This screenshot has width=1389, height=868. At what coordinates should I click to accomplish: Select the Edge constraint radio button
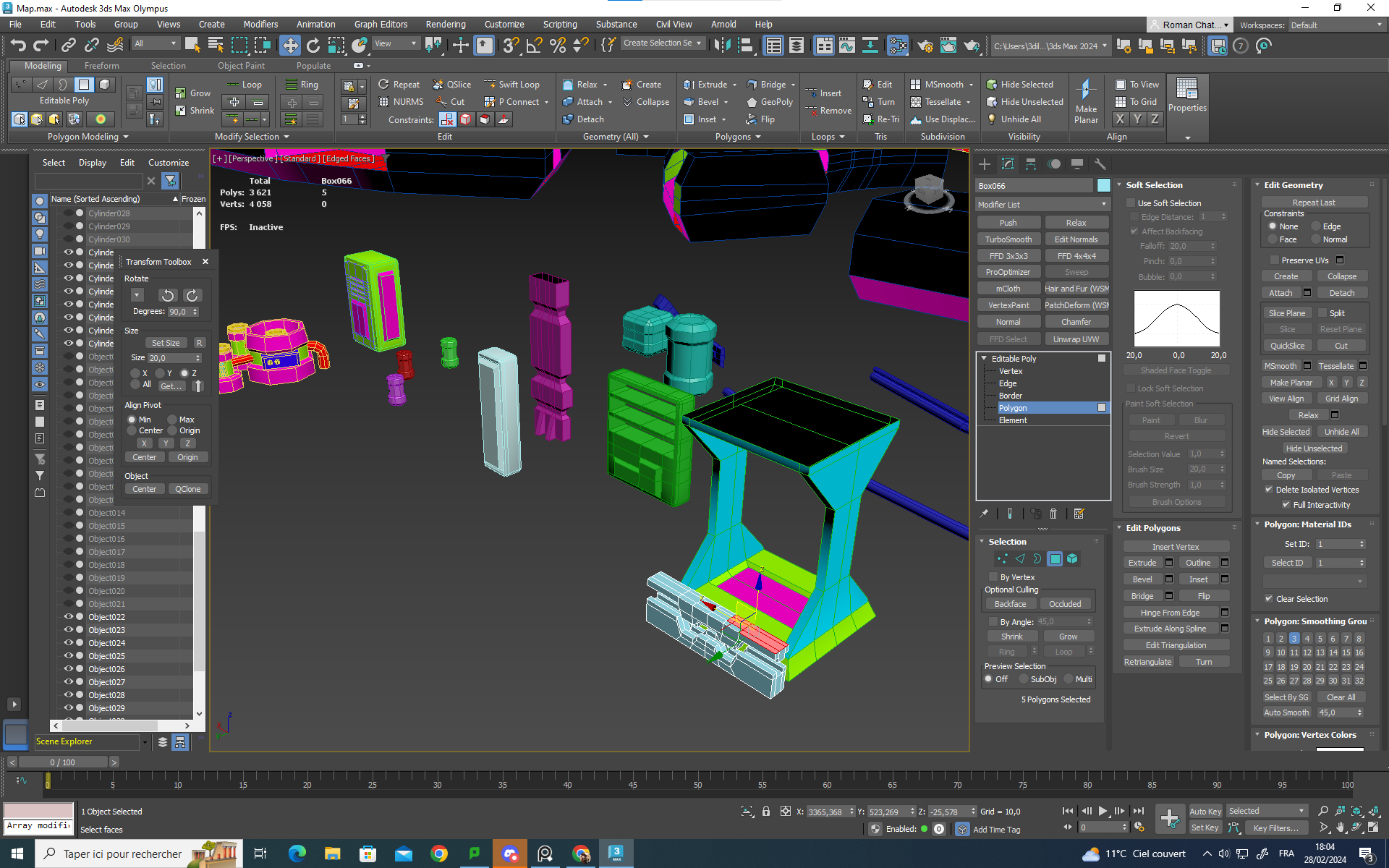point(1316,226)
